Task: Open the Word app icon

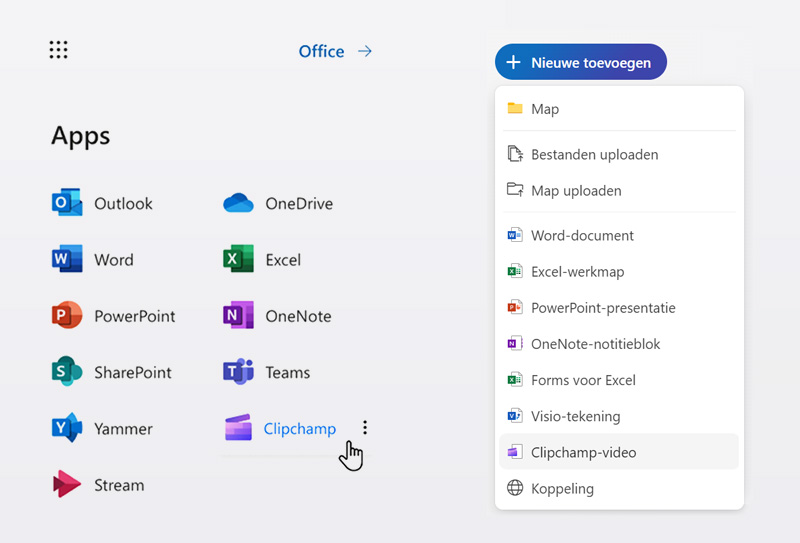Action: tap(67, 260)
